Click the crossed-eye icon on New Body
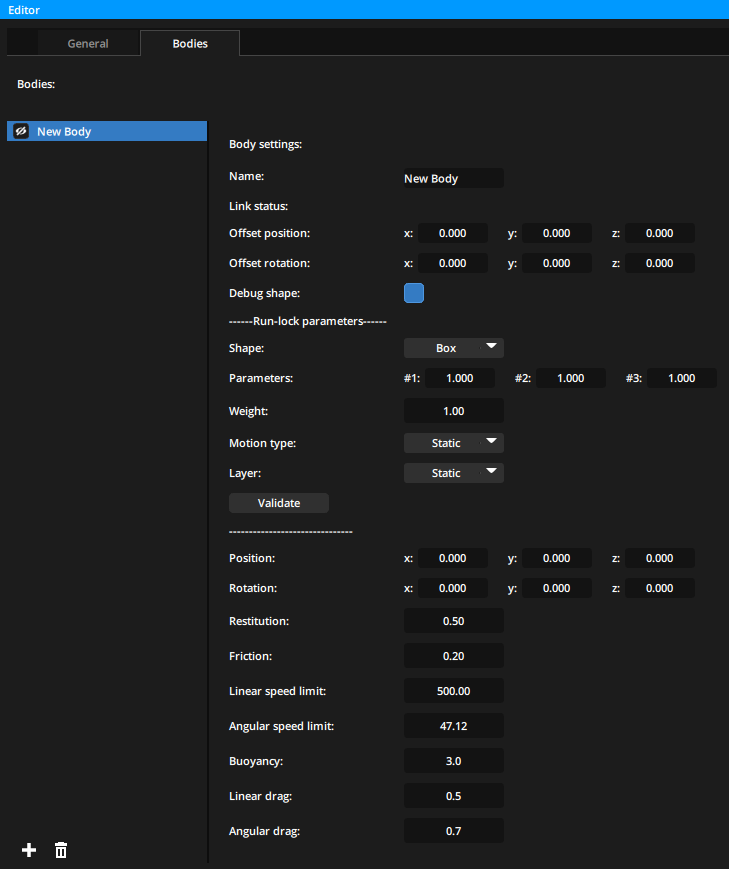Viewport: 729px width, 869px height. pos(20,131)
